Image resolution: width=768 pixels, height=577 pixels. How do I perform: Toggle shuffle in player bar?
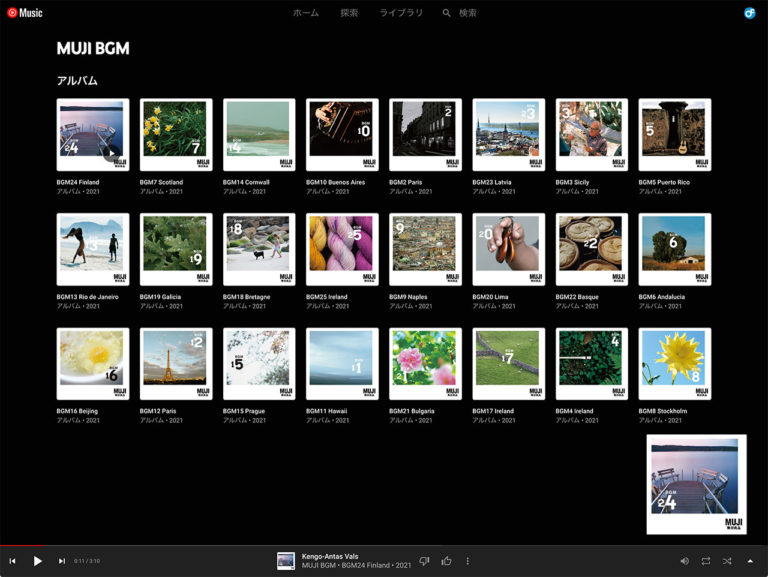[727, 561]
